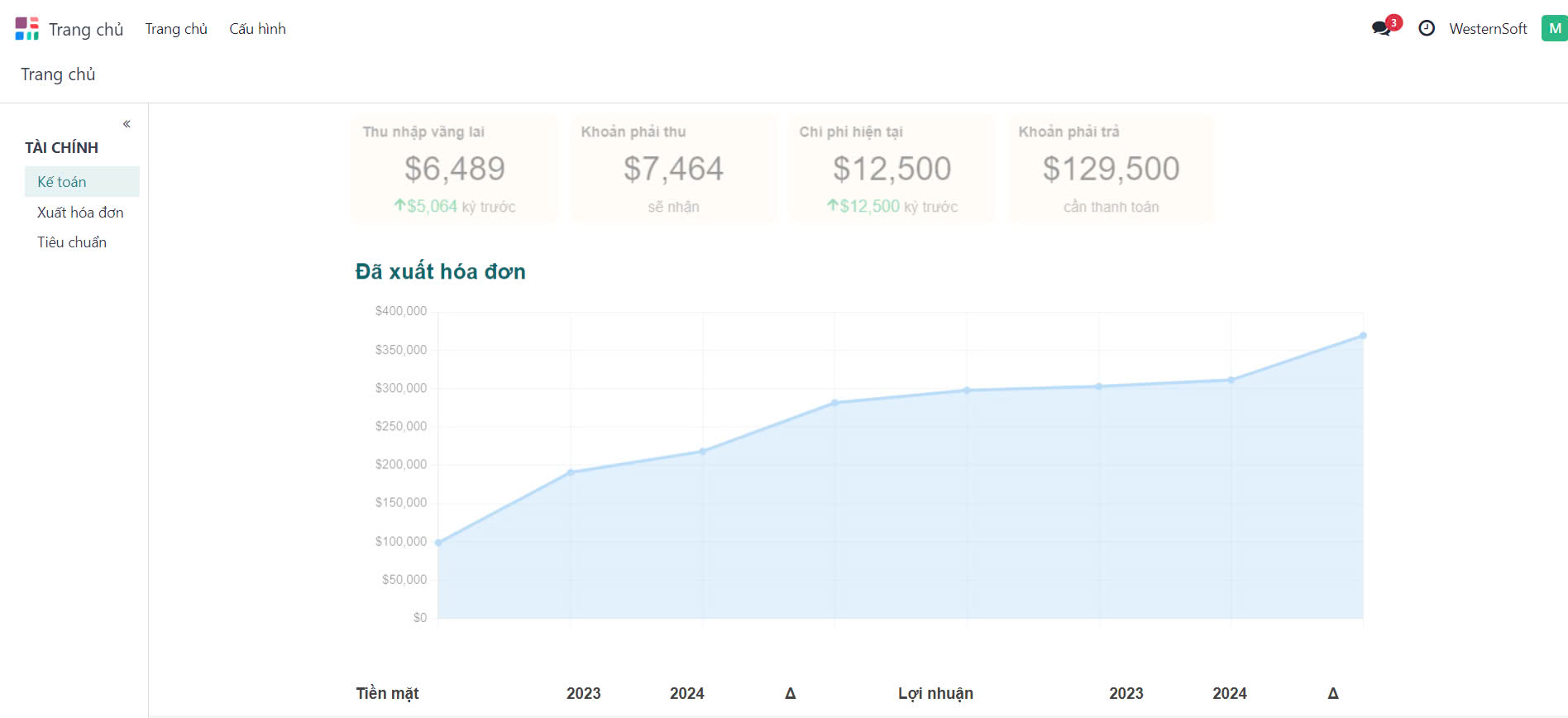Viewport: 1568px width, 718px height.
Task: Click the Thu nhập vãng lai card
Action: [454, 169]
